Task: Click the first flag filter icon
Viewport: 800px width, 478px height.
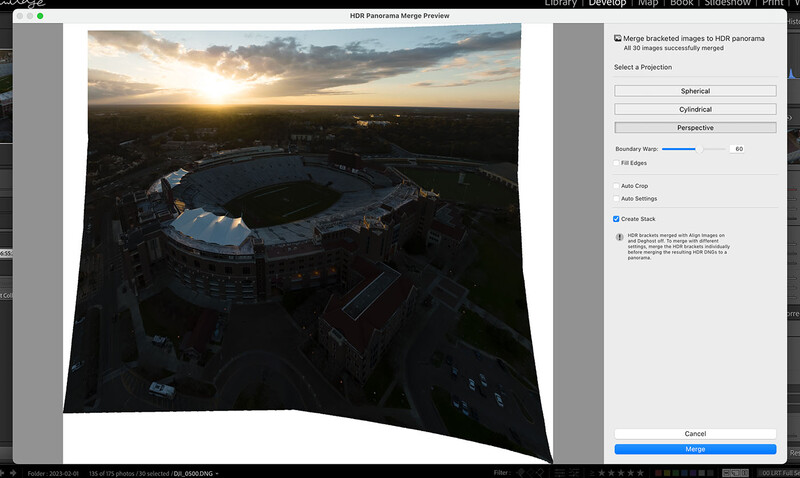Action: (520, 473)
